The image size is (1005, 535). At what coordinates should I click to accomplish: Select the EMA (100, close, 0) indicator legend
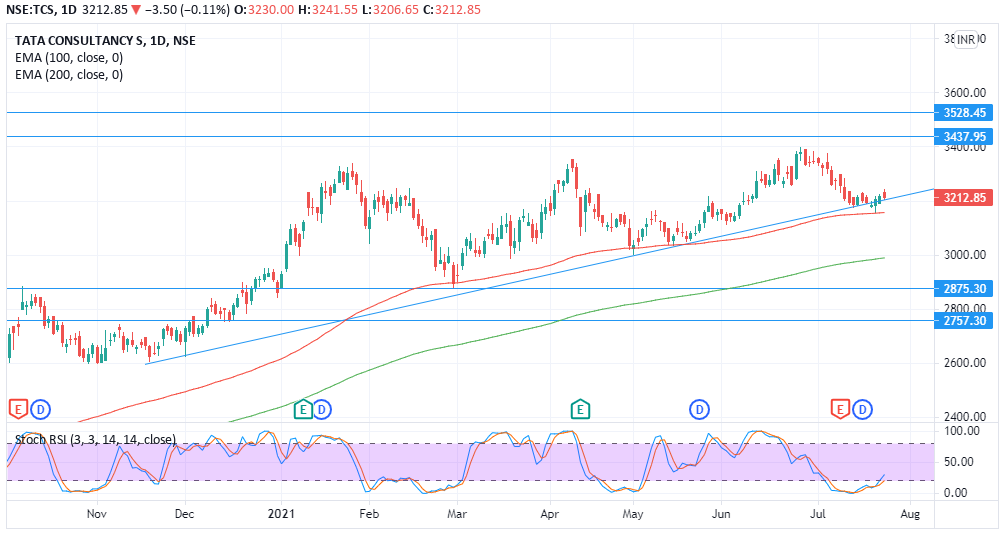coord(69,58)
